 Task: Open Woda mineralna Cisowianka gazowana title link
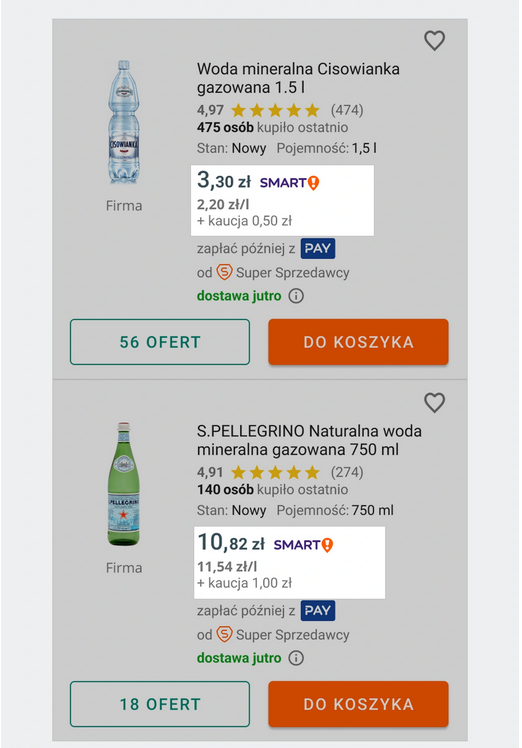click(298, 78)
